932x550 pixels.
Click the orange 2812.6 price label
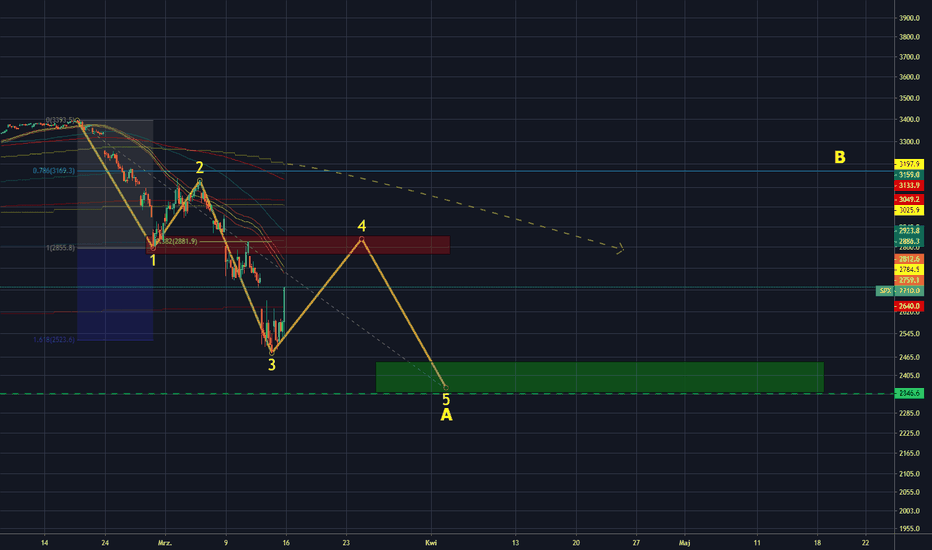tap(909, 259)
